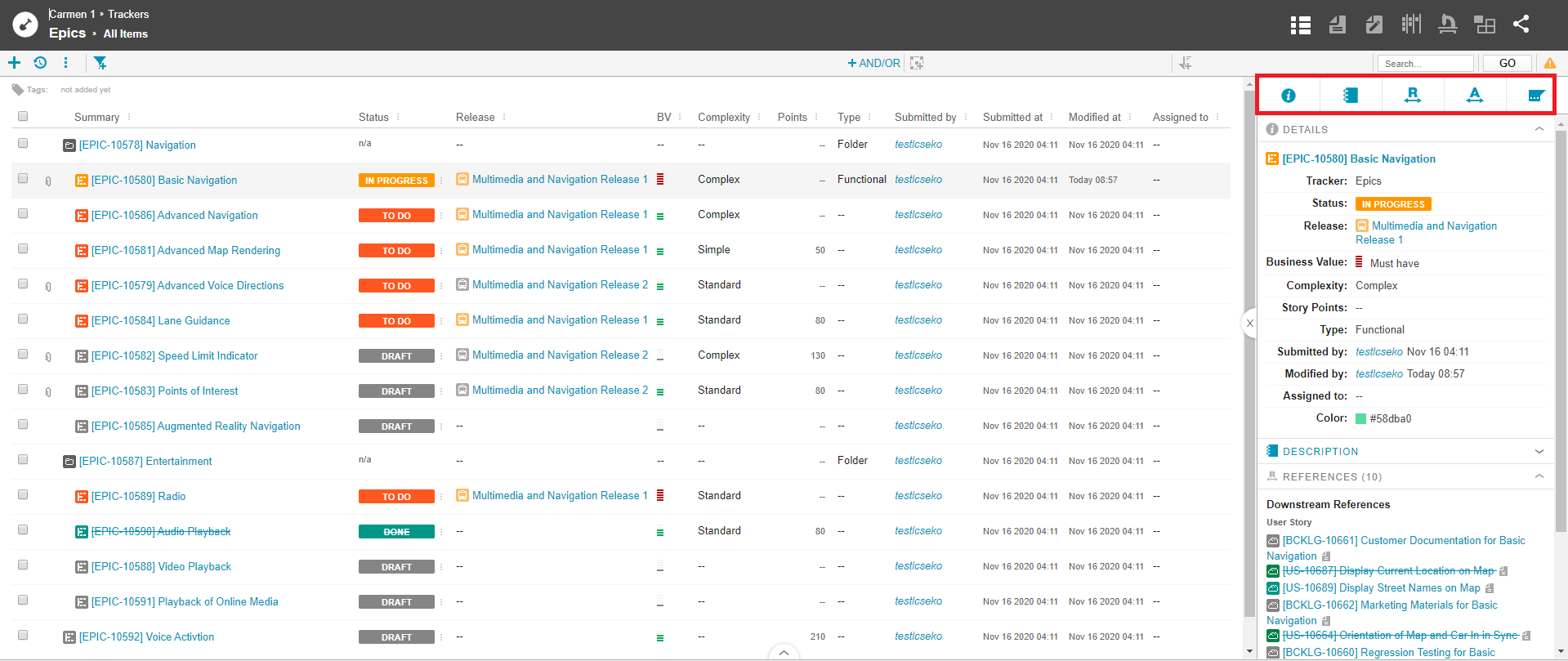The width and height of the screenshot is (1568, 661).
Task: Click release icon in Lane Guidance row
Action: click(x=462, y=320)
